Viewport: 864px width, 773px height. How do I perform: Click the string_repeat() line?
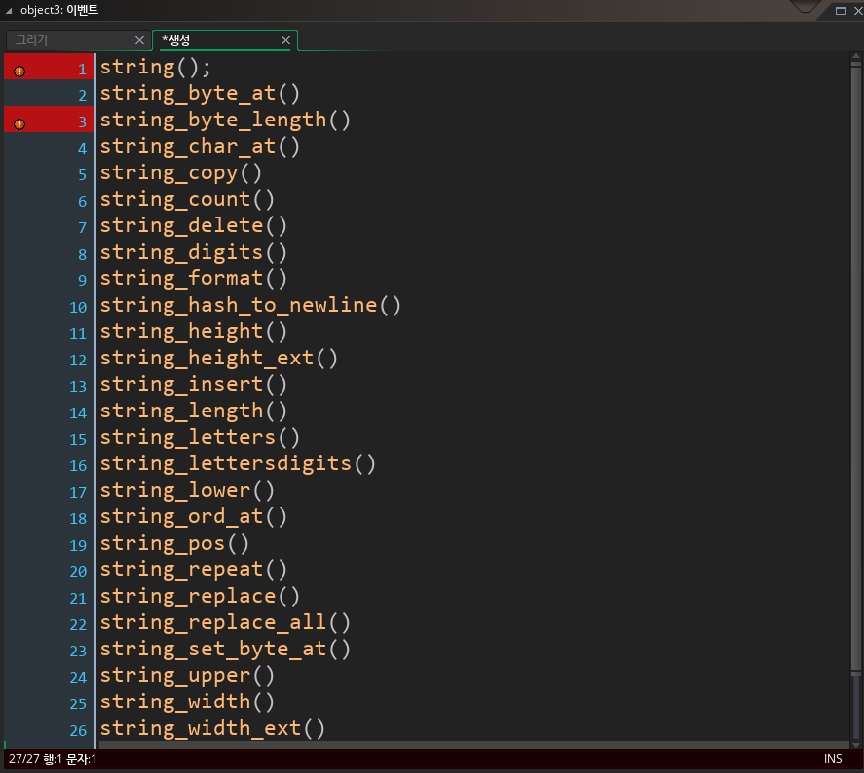(193, 569)
